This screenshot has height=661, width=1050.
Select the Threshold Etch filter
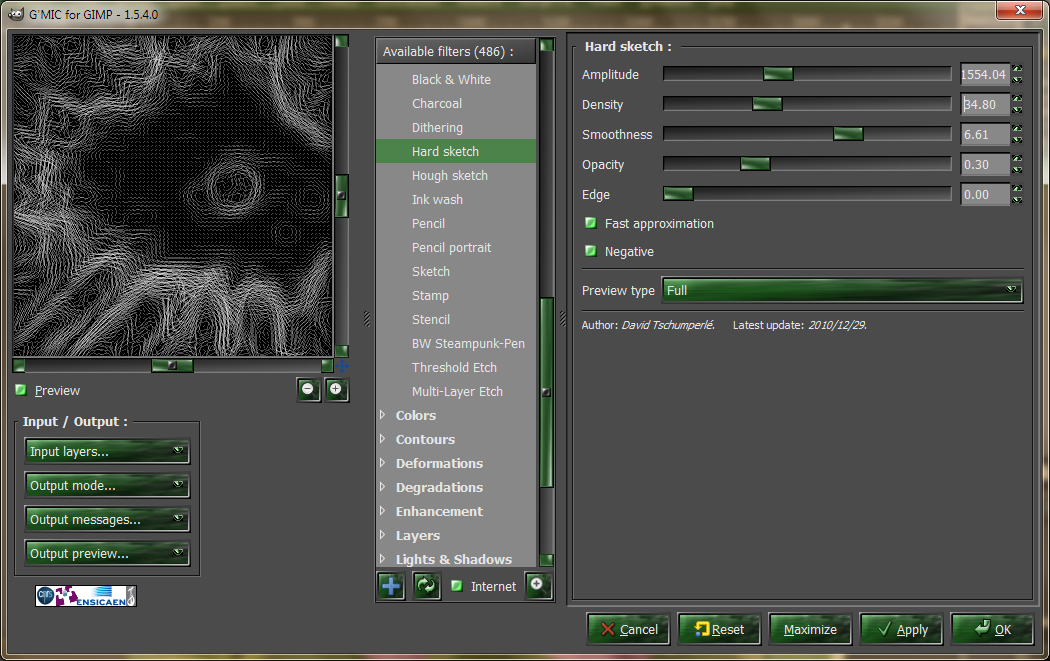[456, 368]
